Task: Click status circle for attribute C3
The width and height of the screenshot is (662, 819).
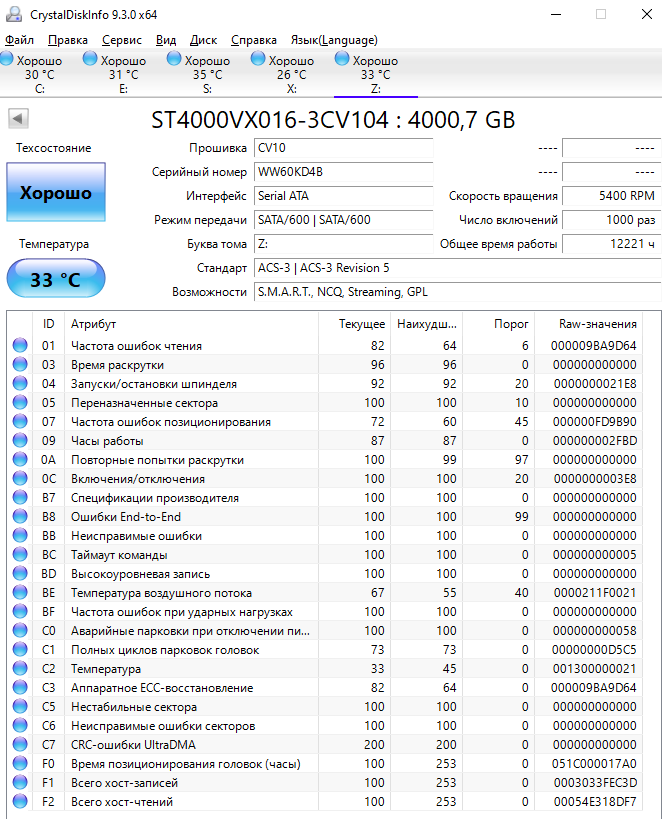Action: click(x=20, y=687)
